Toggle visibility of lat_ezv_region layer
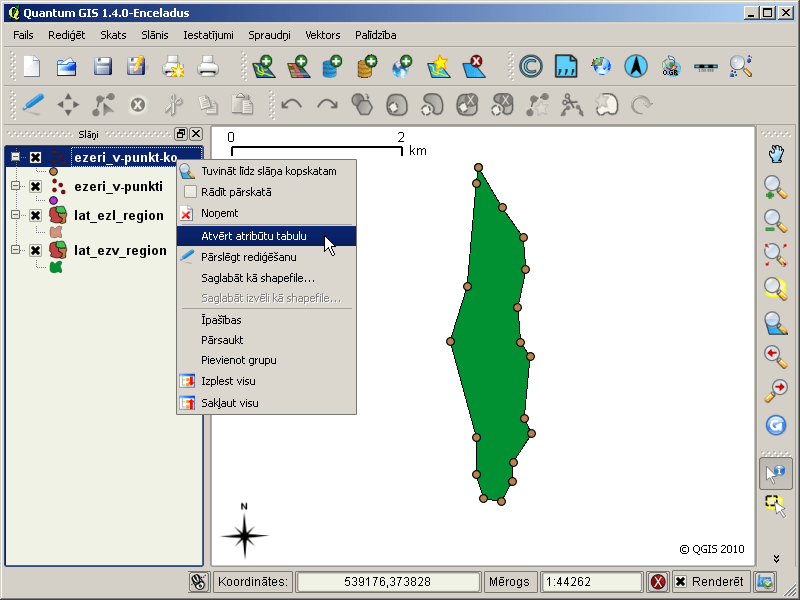This screenshot has width=800, height=600. [x=35, y=251]
